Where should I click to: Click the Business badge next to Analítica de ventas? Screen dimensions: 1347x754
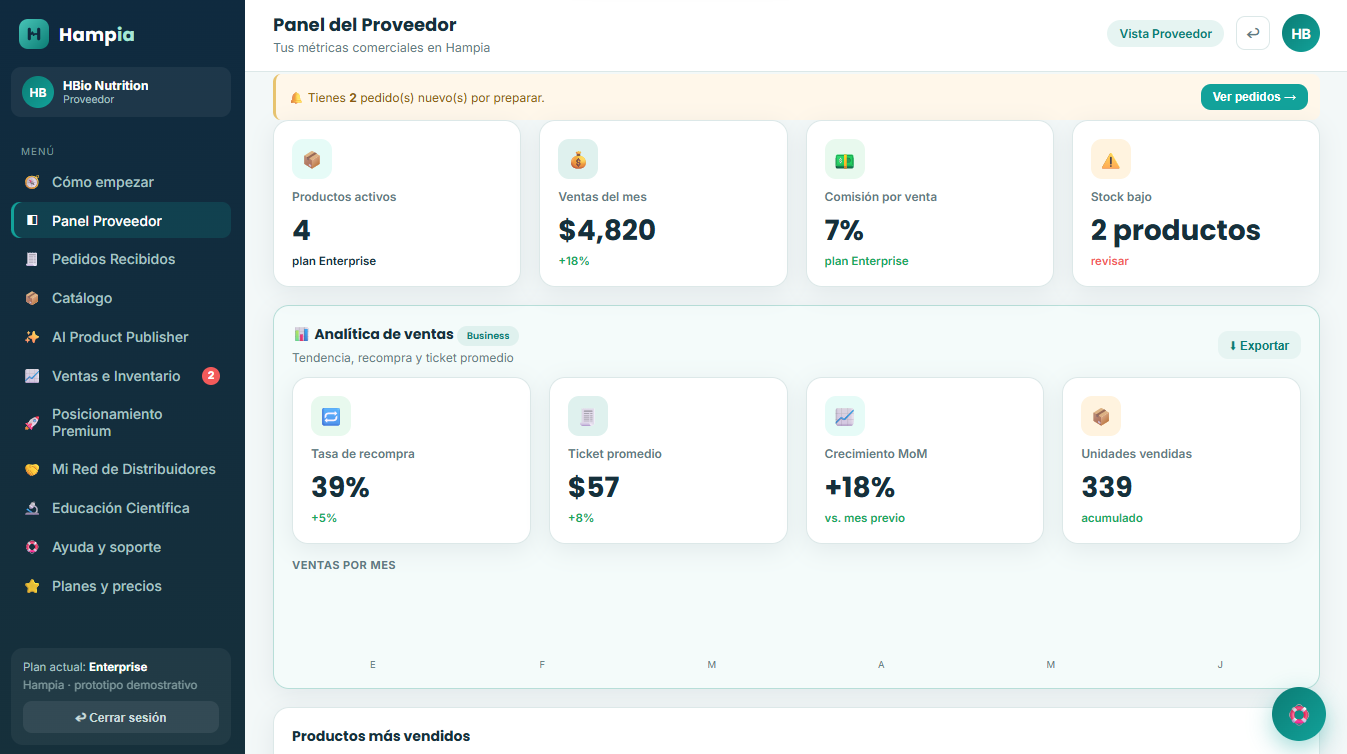click(488, 336)
